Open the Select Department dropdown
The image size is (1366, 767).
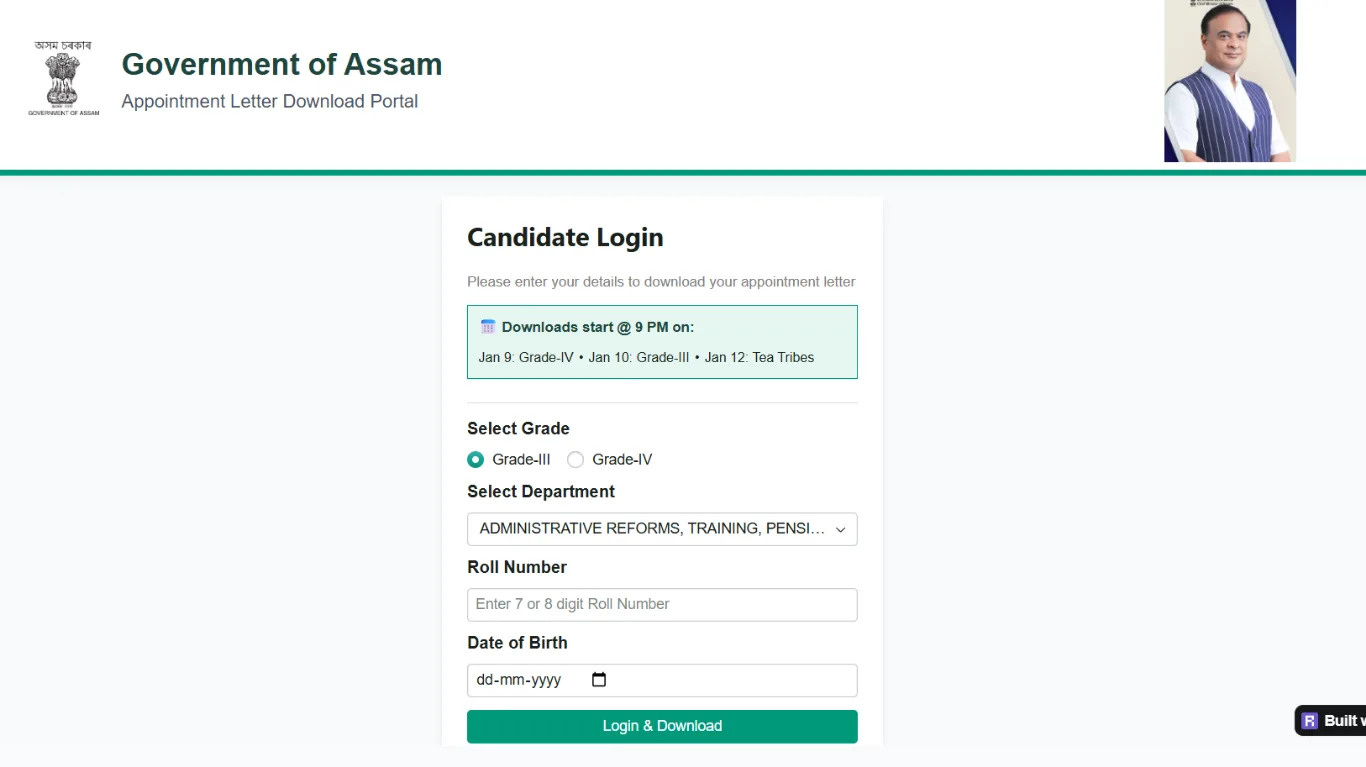[662, 529]
